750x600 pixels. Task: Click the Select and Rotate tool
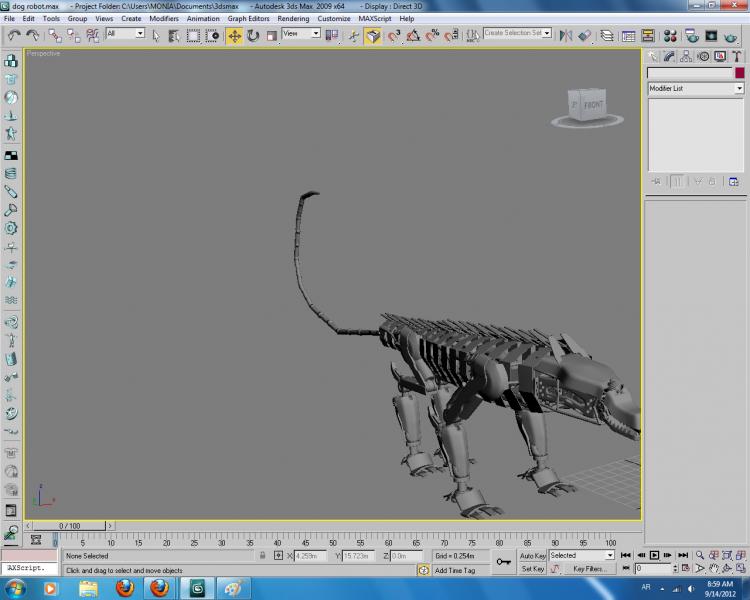click(253, 35)
